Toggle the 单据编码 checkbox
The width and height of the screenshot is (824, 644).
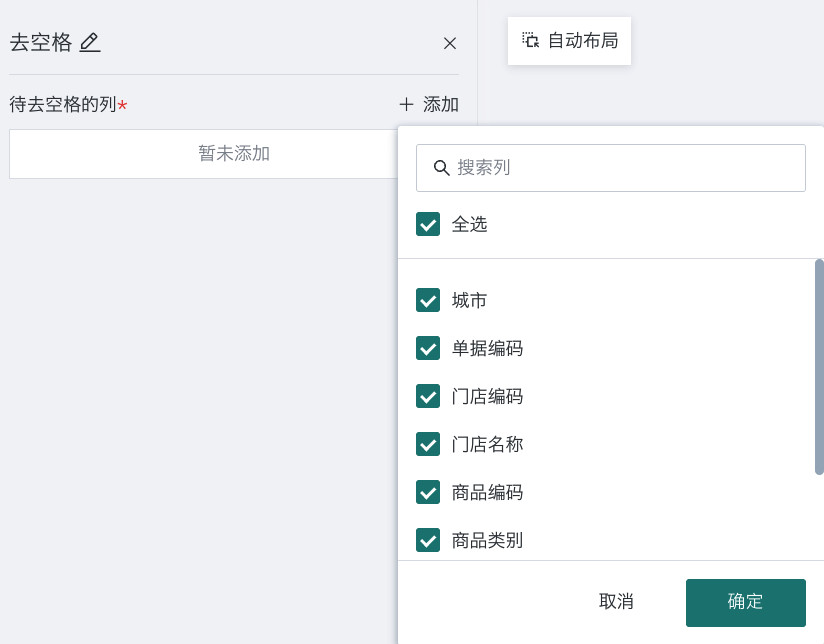428,348
